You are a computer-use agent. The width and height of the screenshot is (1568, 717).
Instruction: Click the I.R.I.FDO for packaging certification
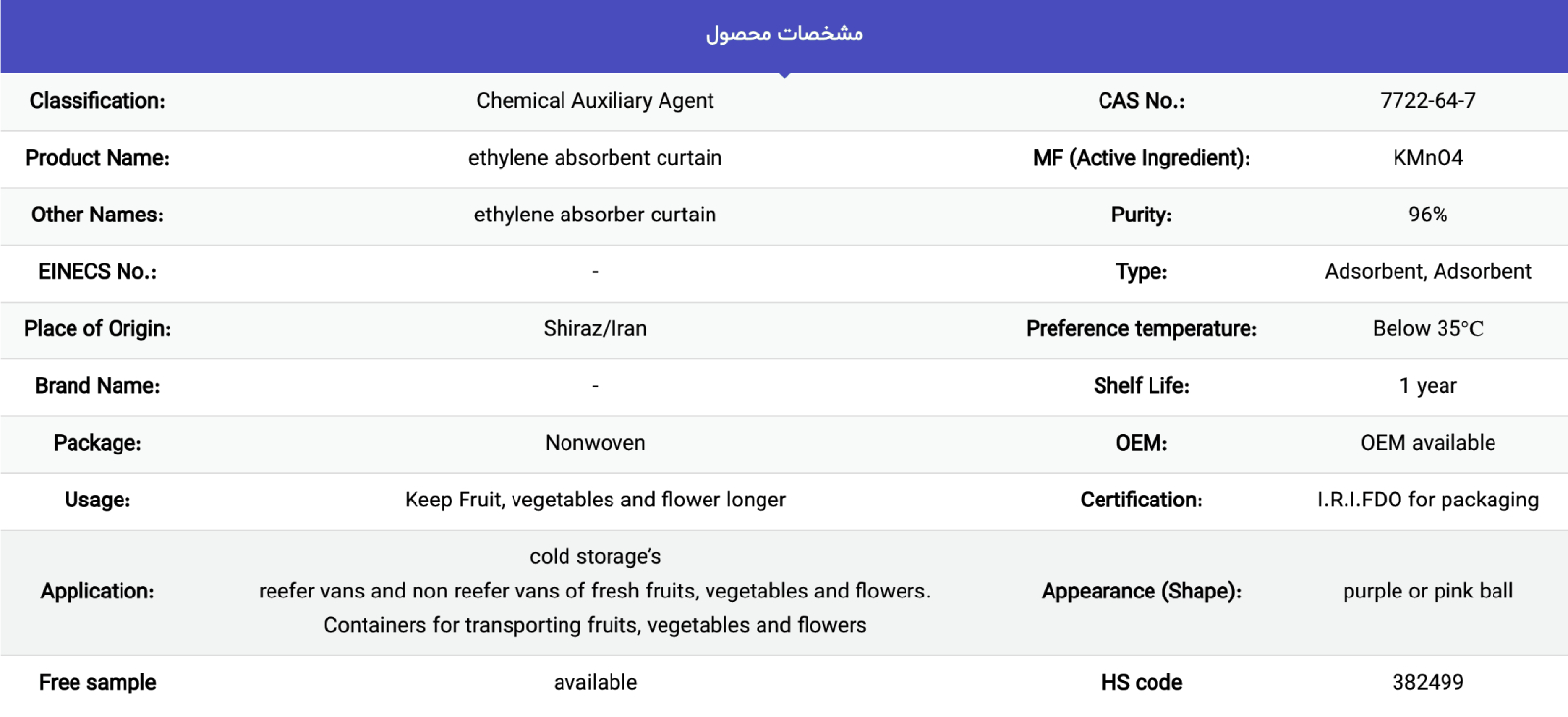1428,500
